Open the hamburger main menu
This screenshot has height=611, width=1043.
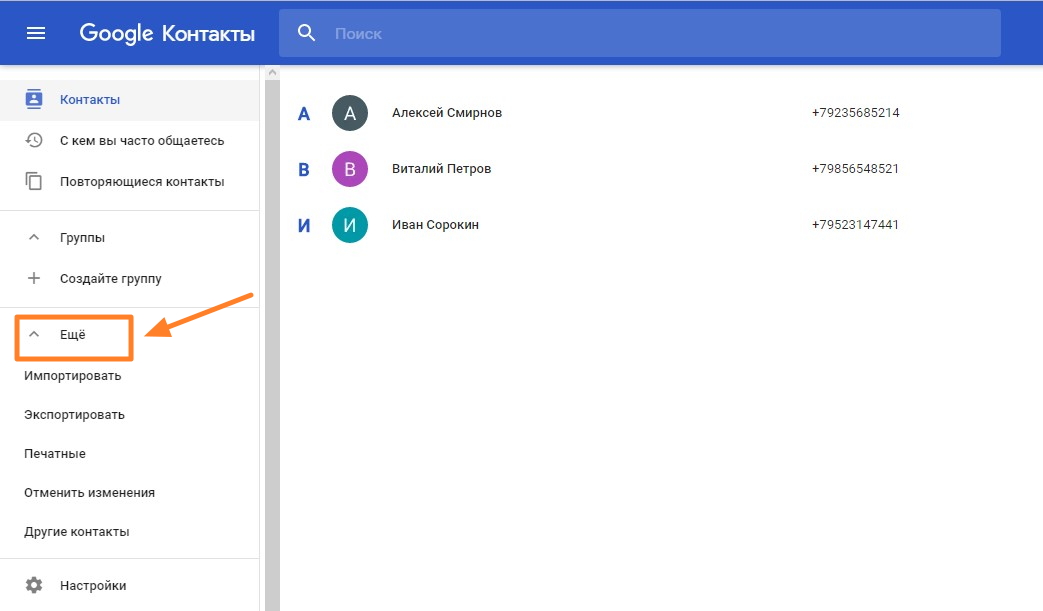point(36,33)
